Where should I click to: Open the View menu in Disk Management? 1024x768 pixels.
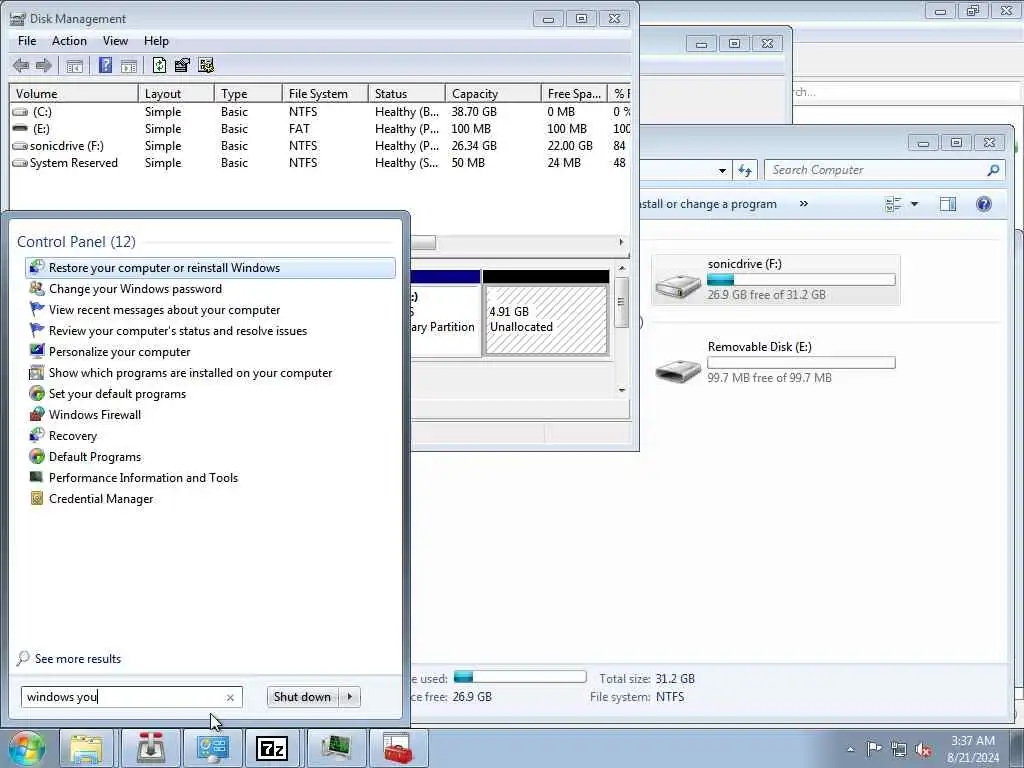coord(115,40)
